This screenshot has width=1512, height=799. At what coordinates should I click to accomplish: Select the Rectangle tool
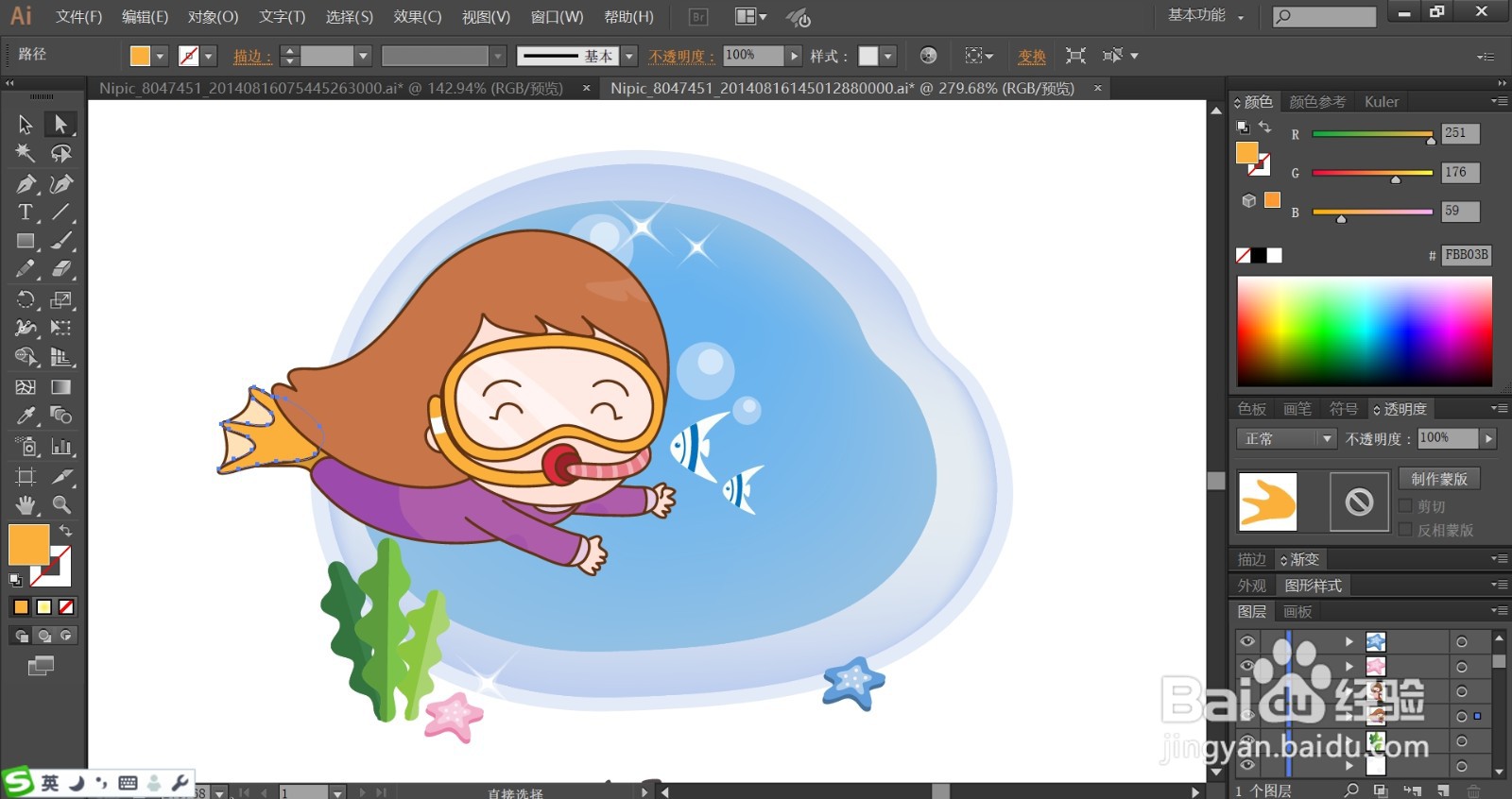coord(26,241)
